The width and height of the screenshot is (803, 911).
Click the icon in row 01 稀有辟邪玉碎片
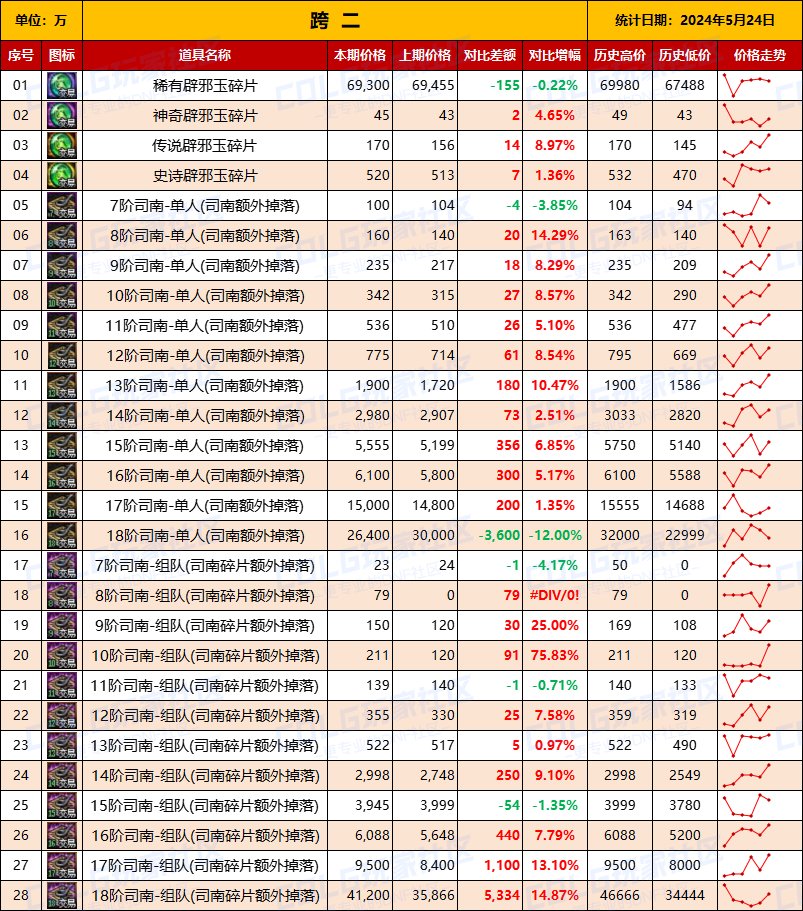click(62, 85)
